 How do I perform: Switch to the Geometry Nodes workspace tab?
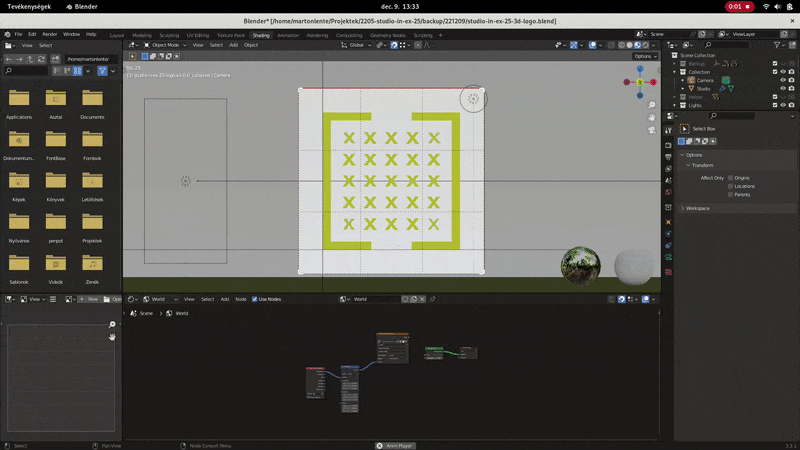[x=388, y=35]
